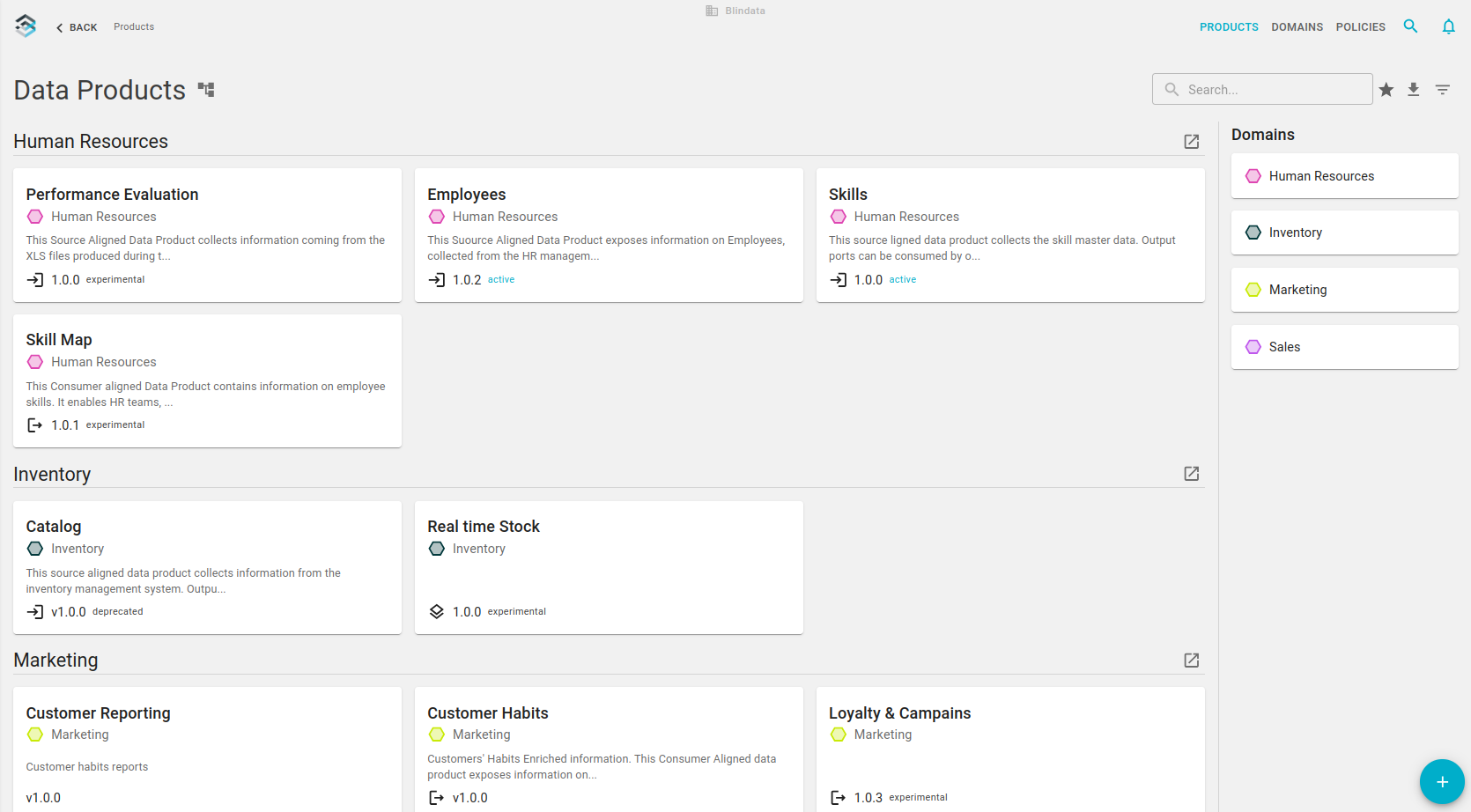Click source-aligned icon on Catalog card

(35, 612)
